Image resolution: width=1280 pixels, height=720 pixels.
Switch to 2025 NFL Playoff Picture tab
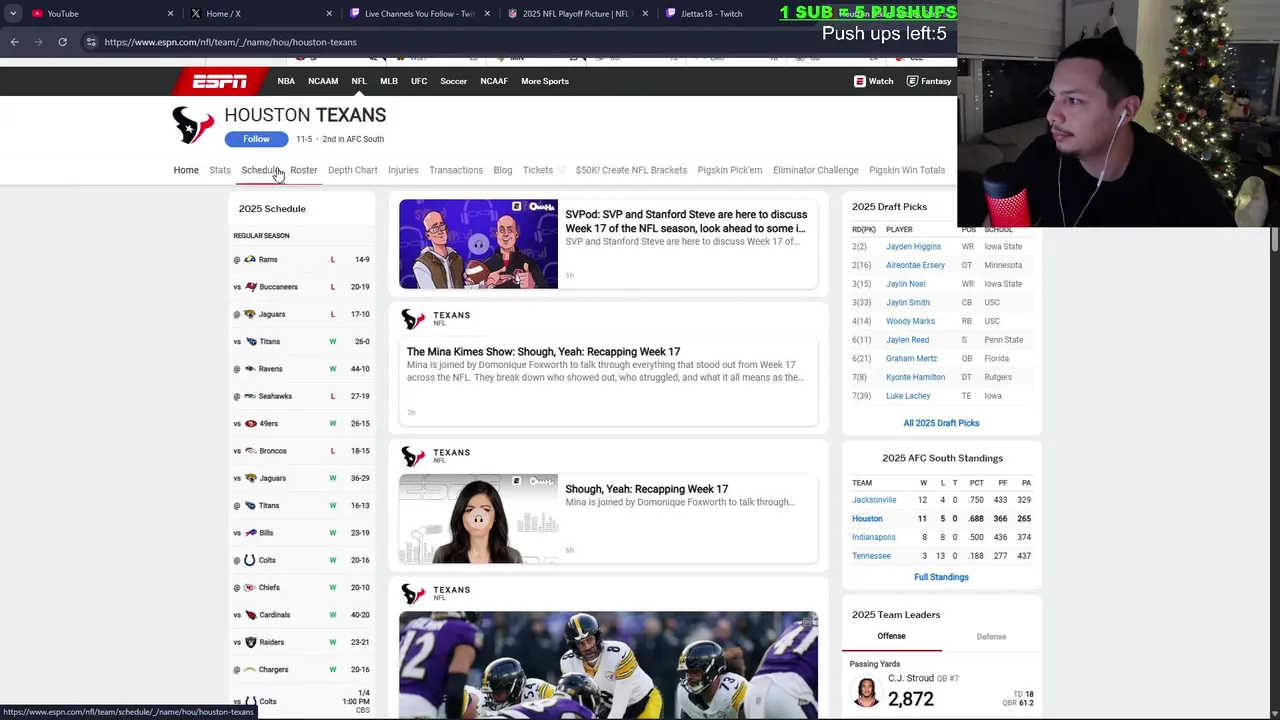click(x=577, y=13)
